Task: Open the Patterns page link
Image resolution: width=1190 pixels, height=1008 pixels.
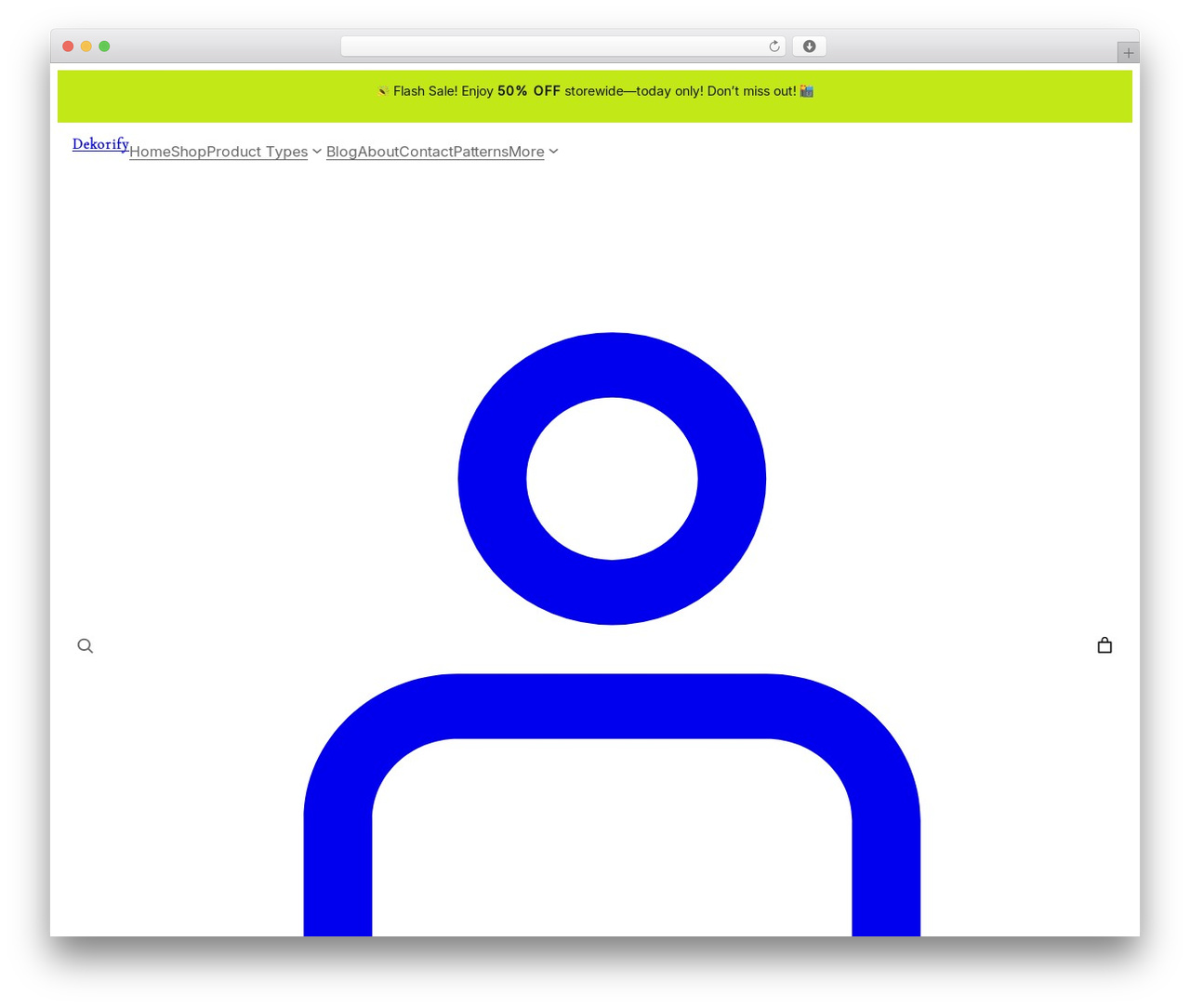Action: click(x=481, y=152)
